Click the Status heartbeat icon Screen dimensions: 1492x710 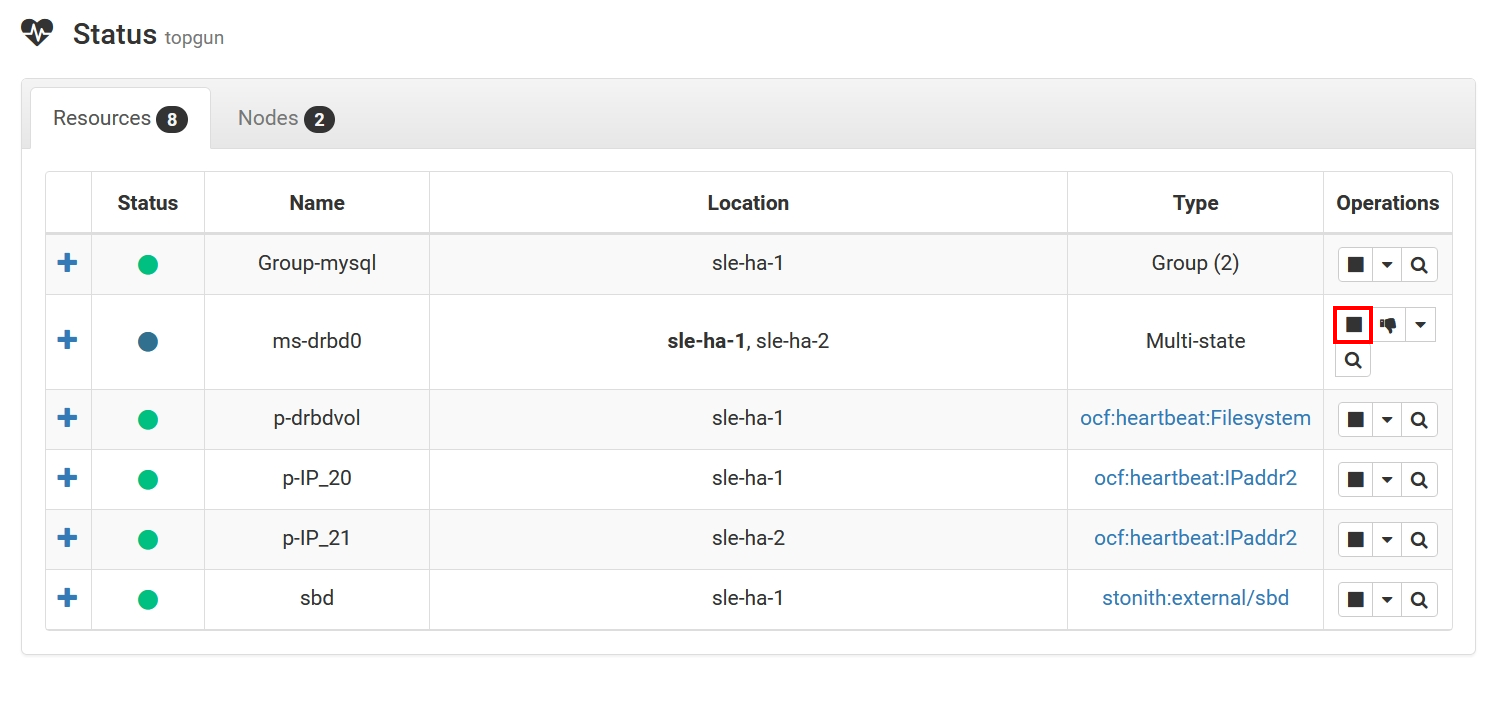pyautogui.click(x=38, y=33)
